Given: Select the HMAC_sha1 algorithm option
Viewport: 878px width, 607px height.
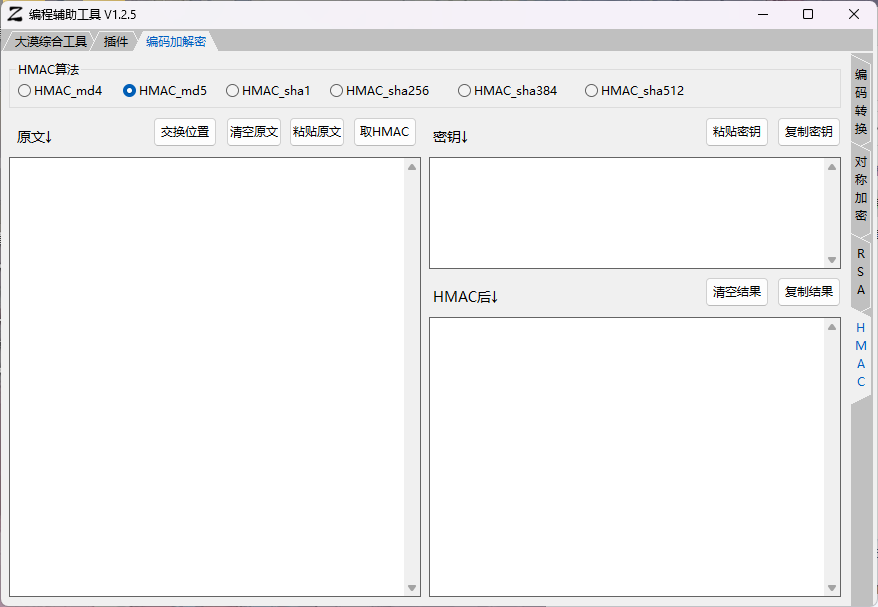Looking at the screenshot, I should 233,91.
